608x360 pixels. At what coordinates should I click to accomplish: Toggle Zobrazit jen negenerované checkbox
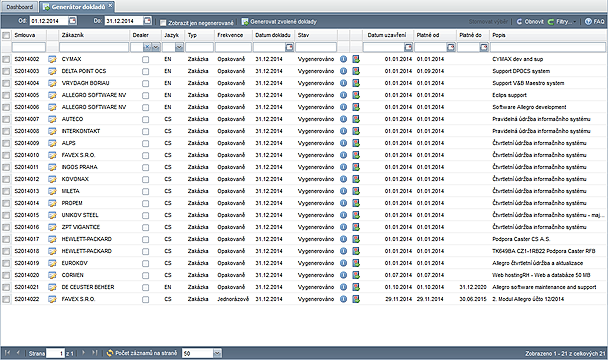pyautogui.click(x=163, y=23)
